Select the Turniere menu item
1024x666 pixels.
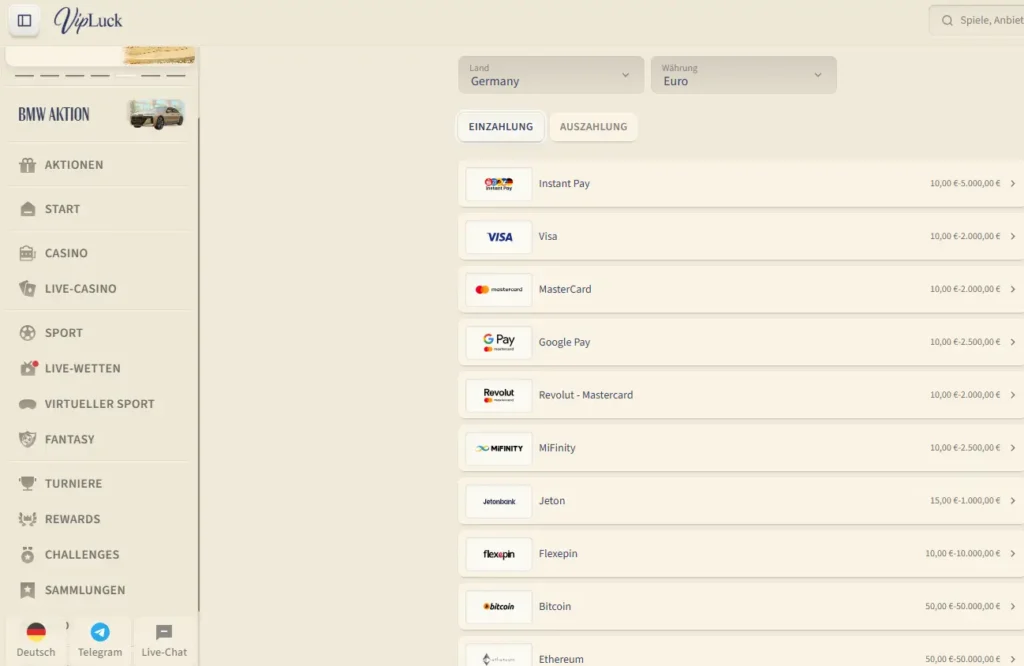click(99, 484)
